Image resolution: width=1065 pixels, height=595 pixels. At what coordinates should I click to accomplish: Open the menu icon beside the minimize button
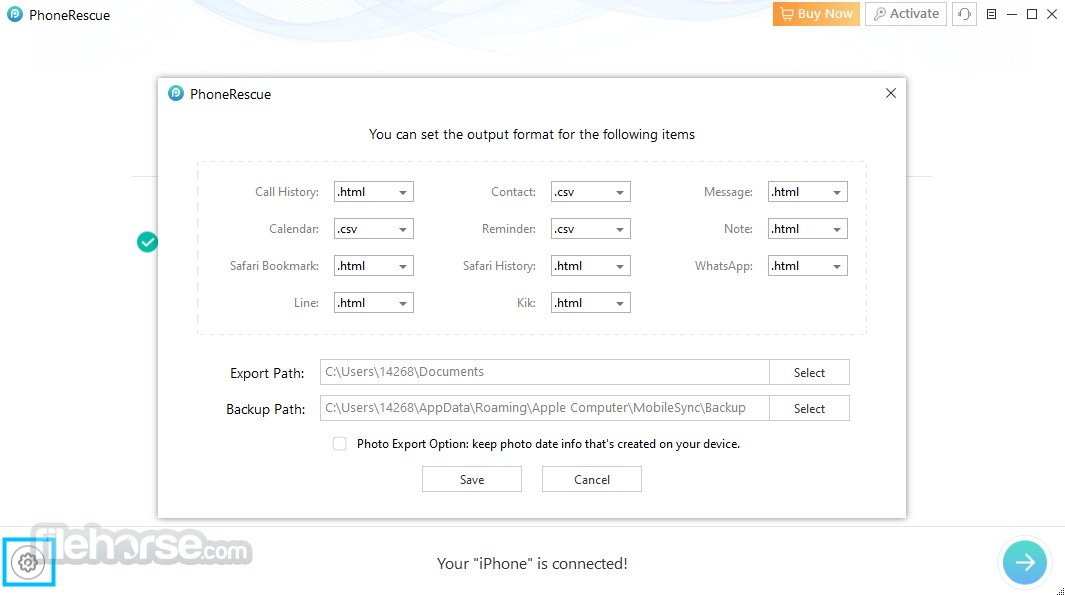tap(991, 14)
